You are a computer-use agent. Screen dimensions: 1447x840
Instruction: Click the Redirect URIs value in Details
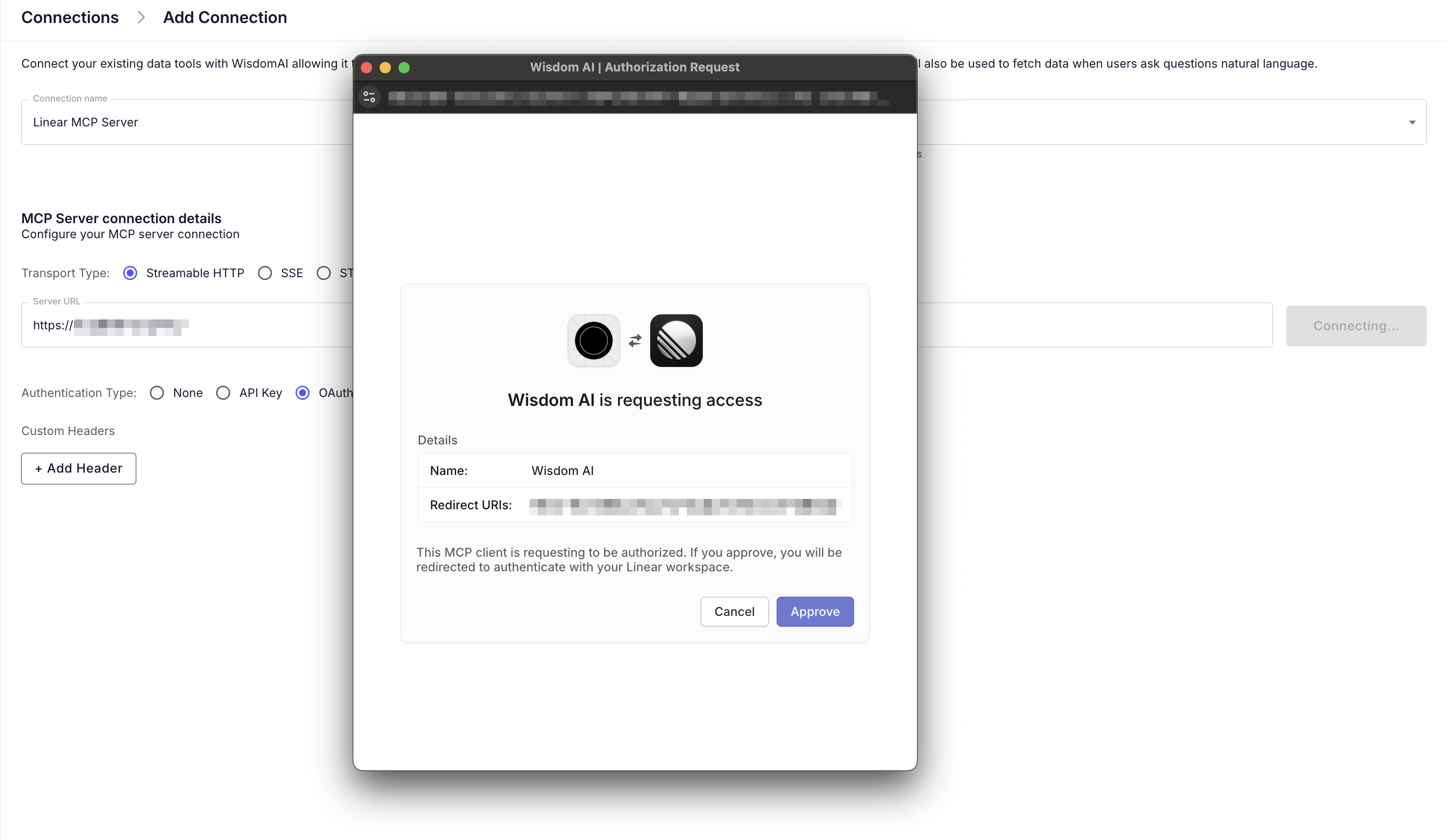tap(683, 505)
